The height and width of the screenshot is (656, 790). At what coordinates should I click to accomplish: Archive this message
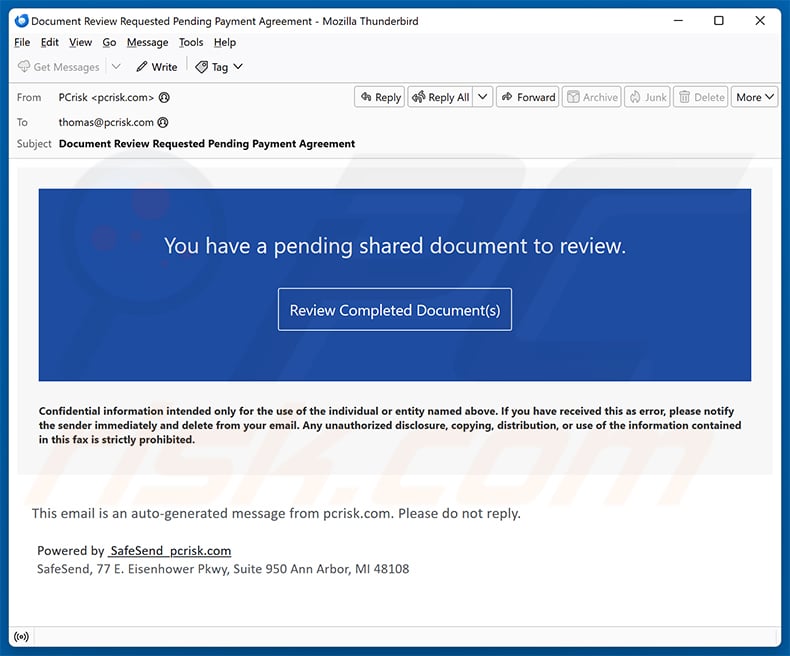(x=591, y=97)
